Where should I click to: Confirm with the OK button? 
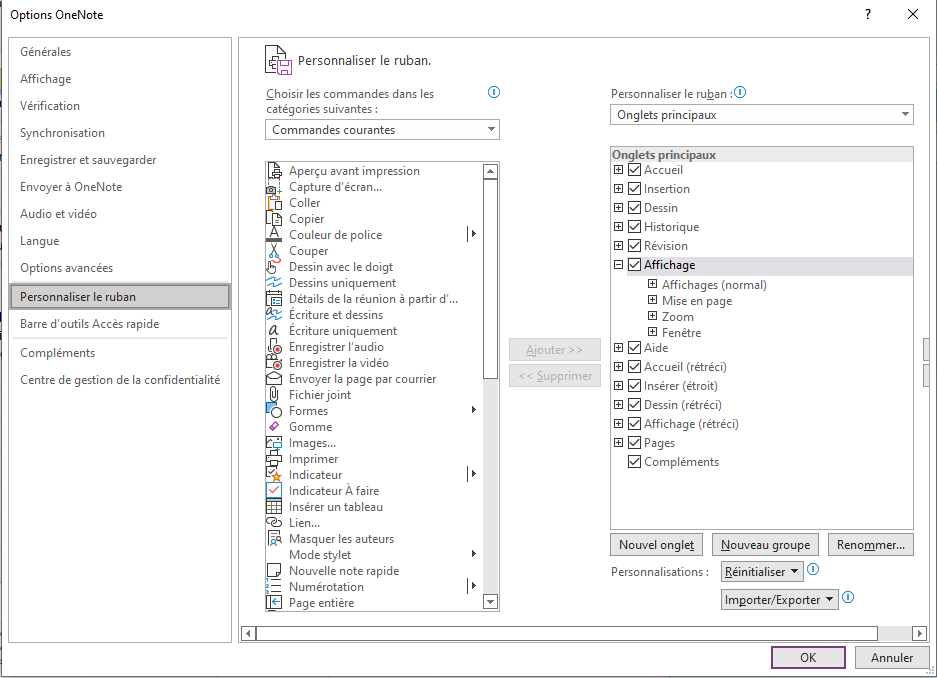[x=808, y=658]
